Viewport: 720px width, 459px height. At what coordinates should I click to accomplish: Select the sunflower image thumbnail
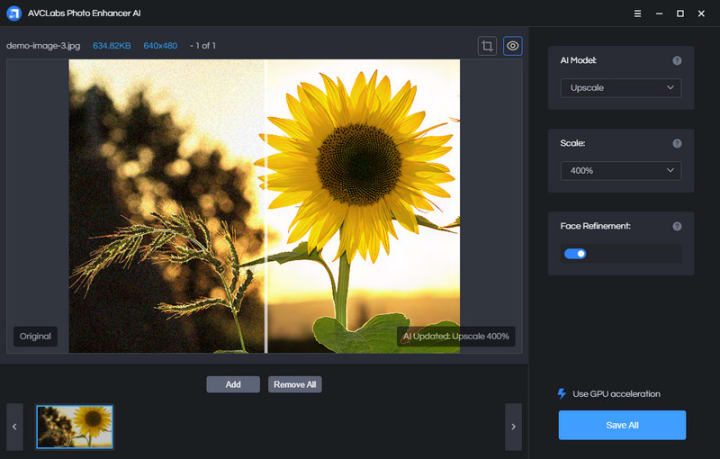point(75,427)
